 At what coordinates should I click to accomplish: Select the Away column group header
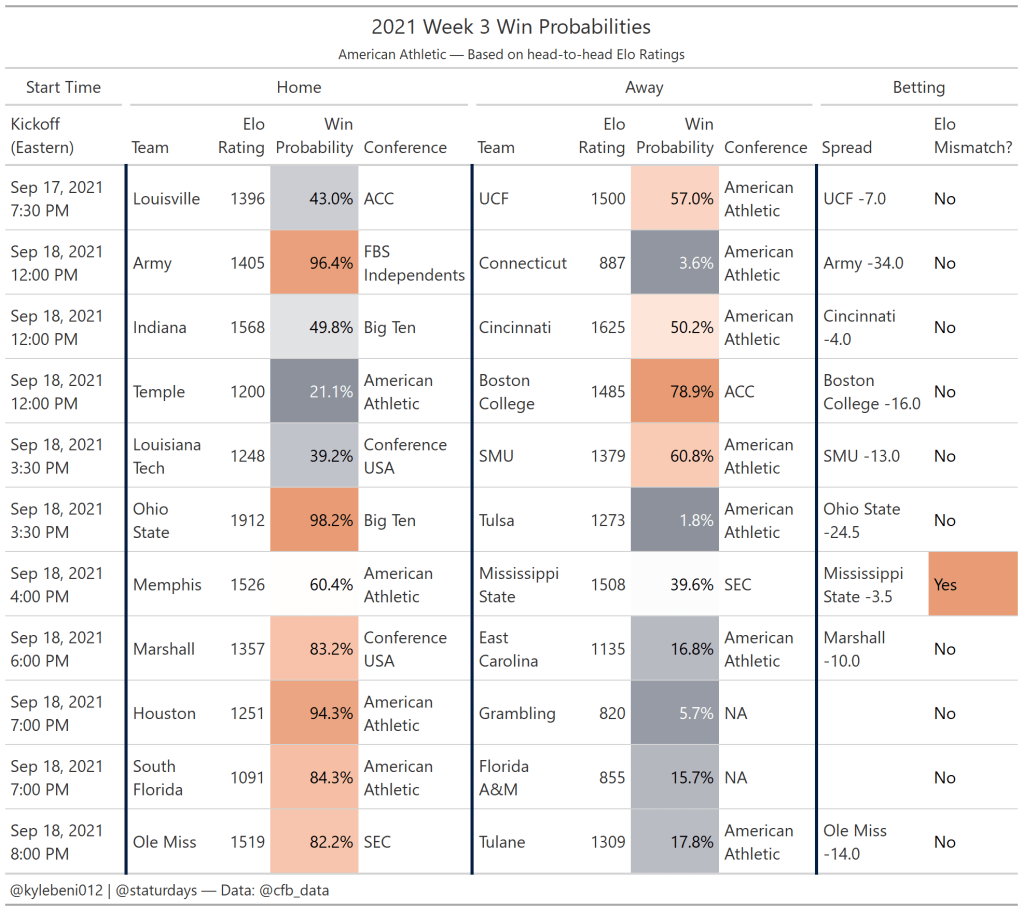point(644,87)
